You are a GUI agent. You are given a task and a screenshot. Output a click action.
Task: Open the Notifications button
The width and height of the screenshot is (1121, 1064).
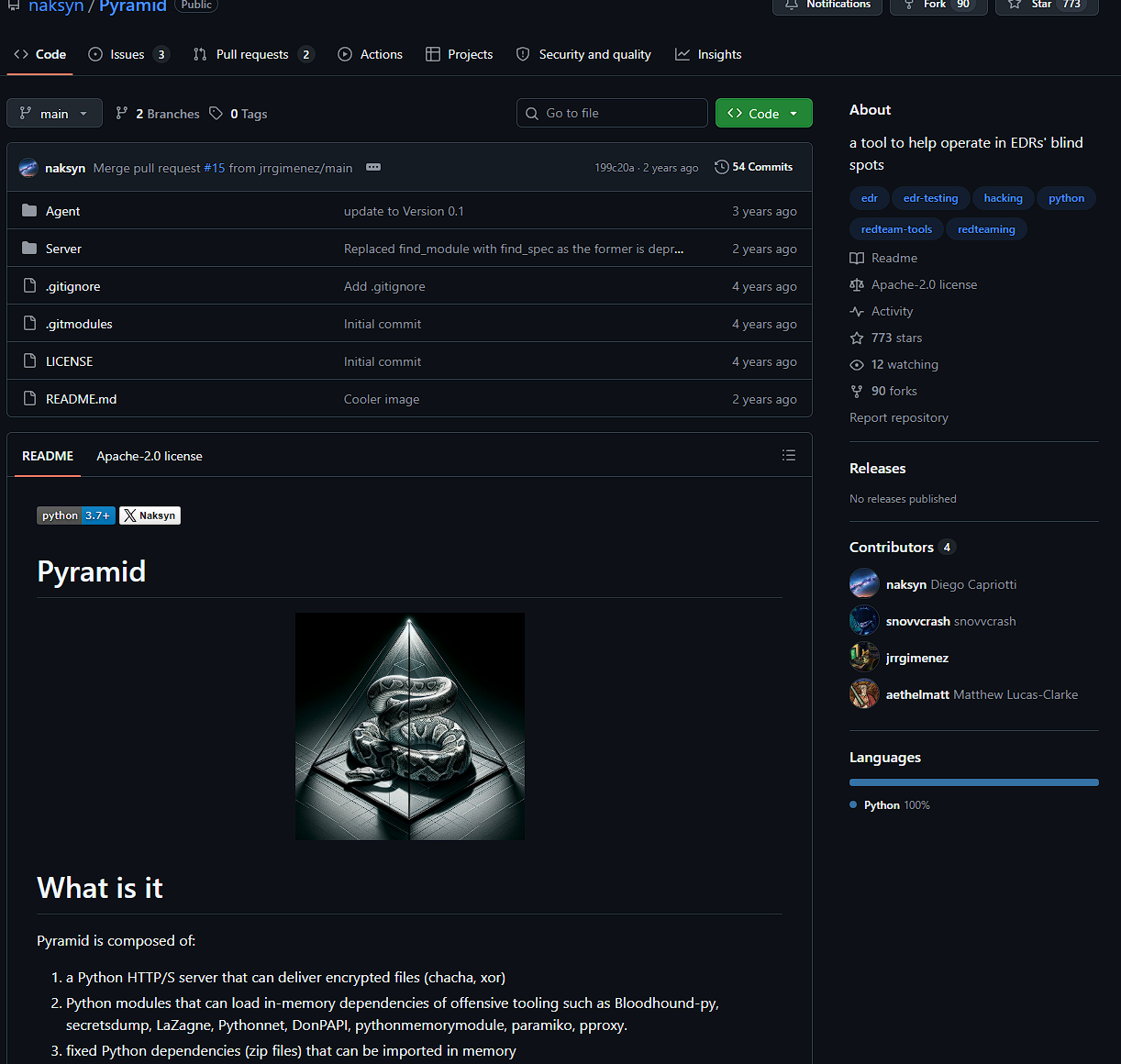(x=827, y=5)
